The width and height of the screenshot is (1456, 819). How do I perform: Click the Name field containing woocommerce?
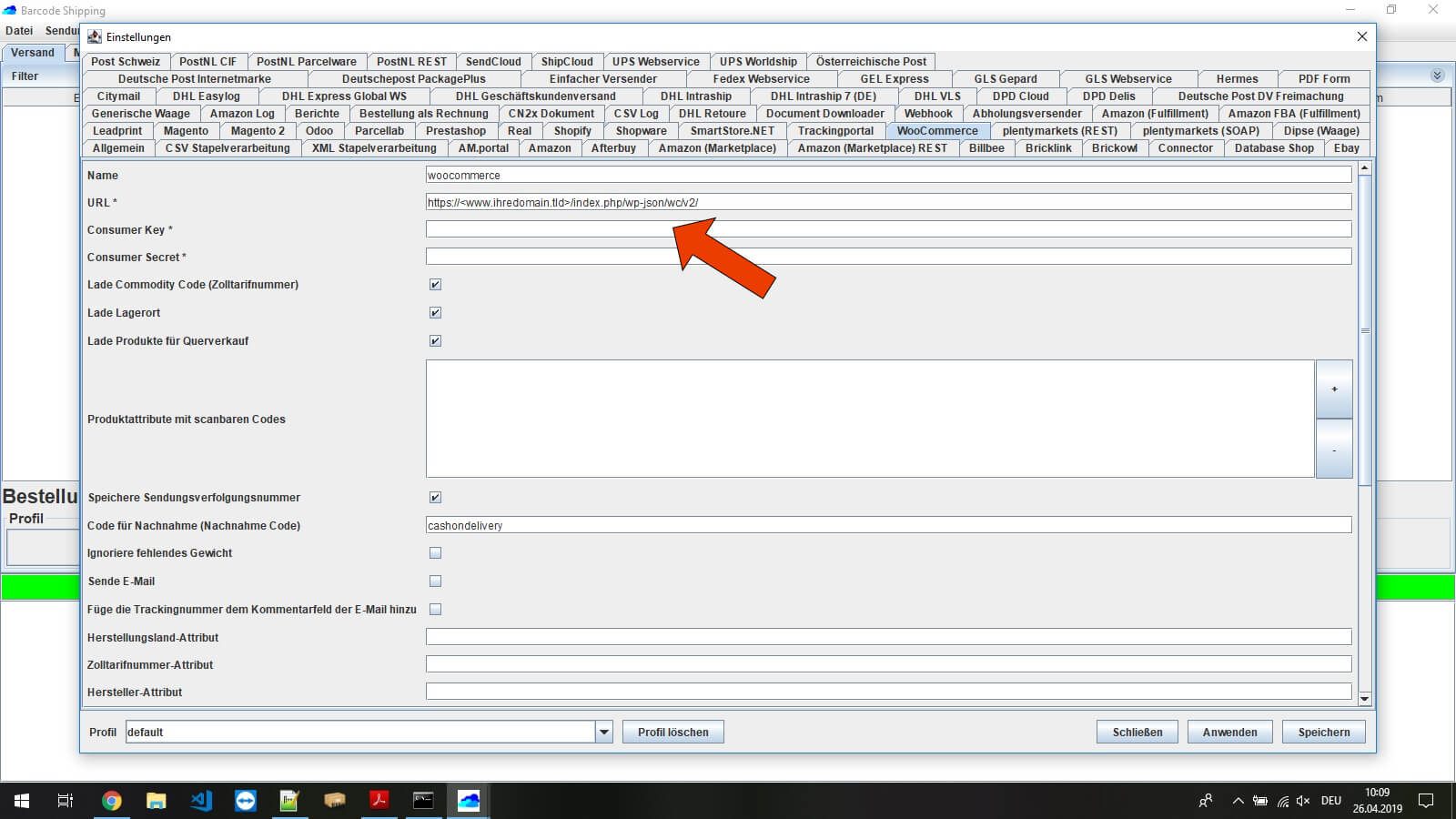point(888,175)
